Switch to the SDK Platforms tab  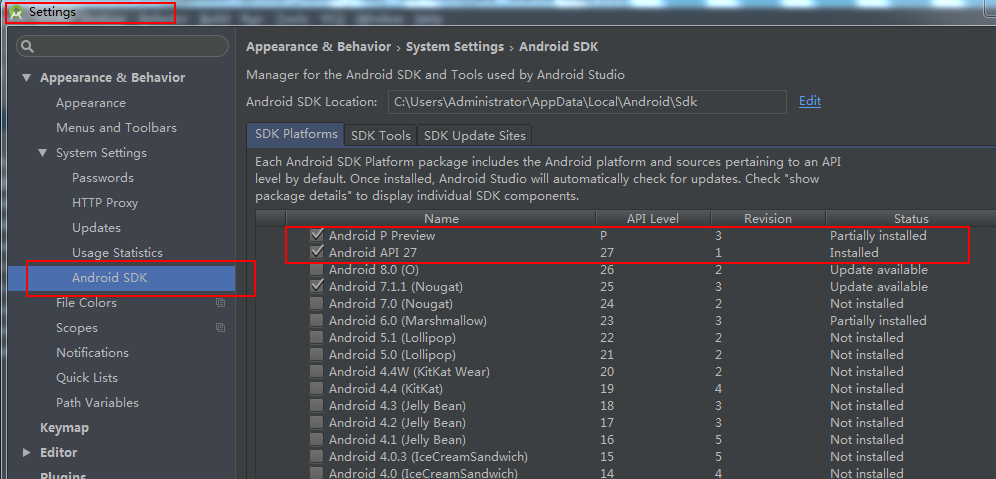295,135
